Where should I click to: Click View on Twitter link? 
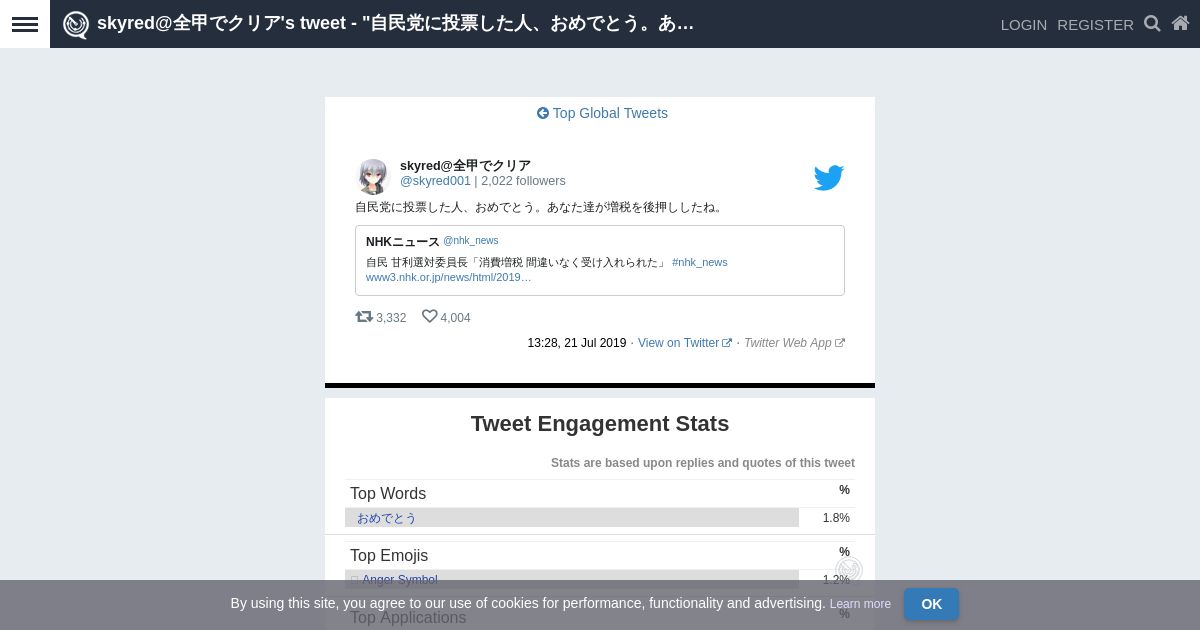click(x=685, y=343)
